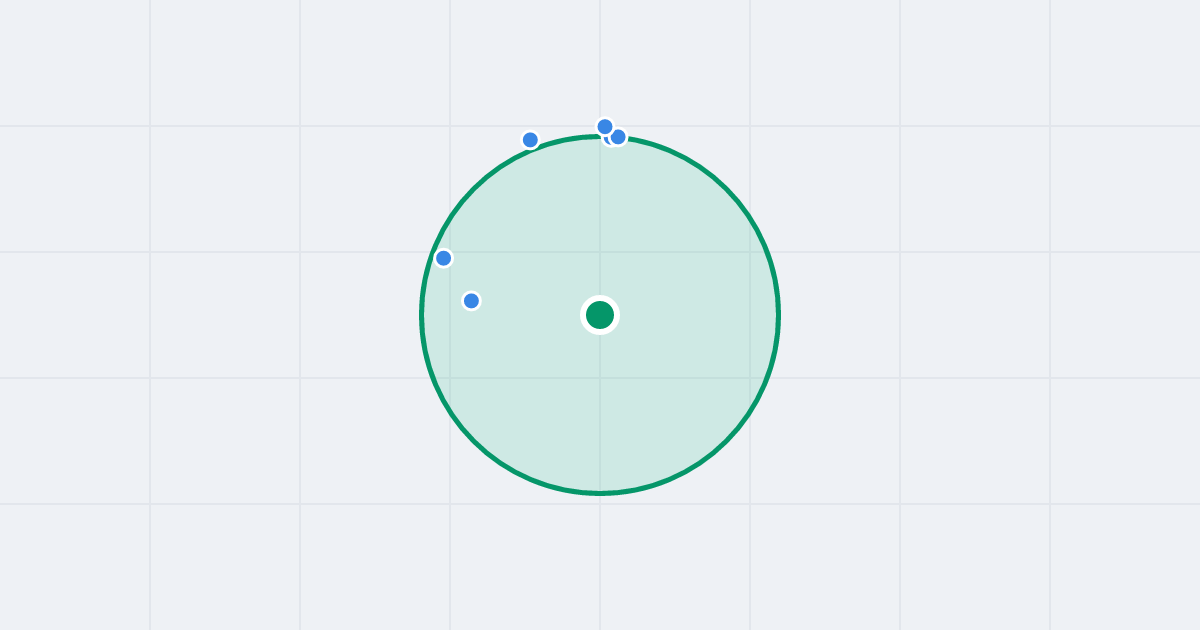Select the rightmost blue dot in the top cluster

coord(618,137)
